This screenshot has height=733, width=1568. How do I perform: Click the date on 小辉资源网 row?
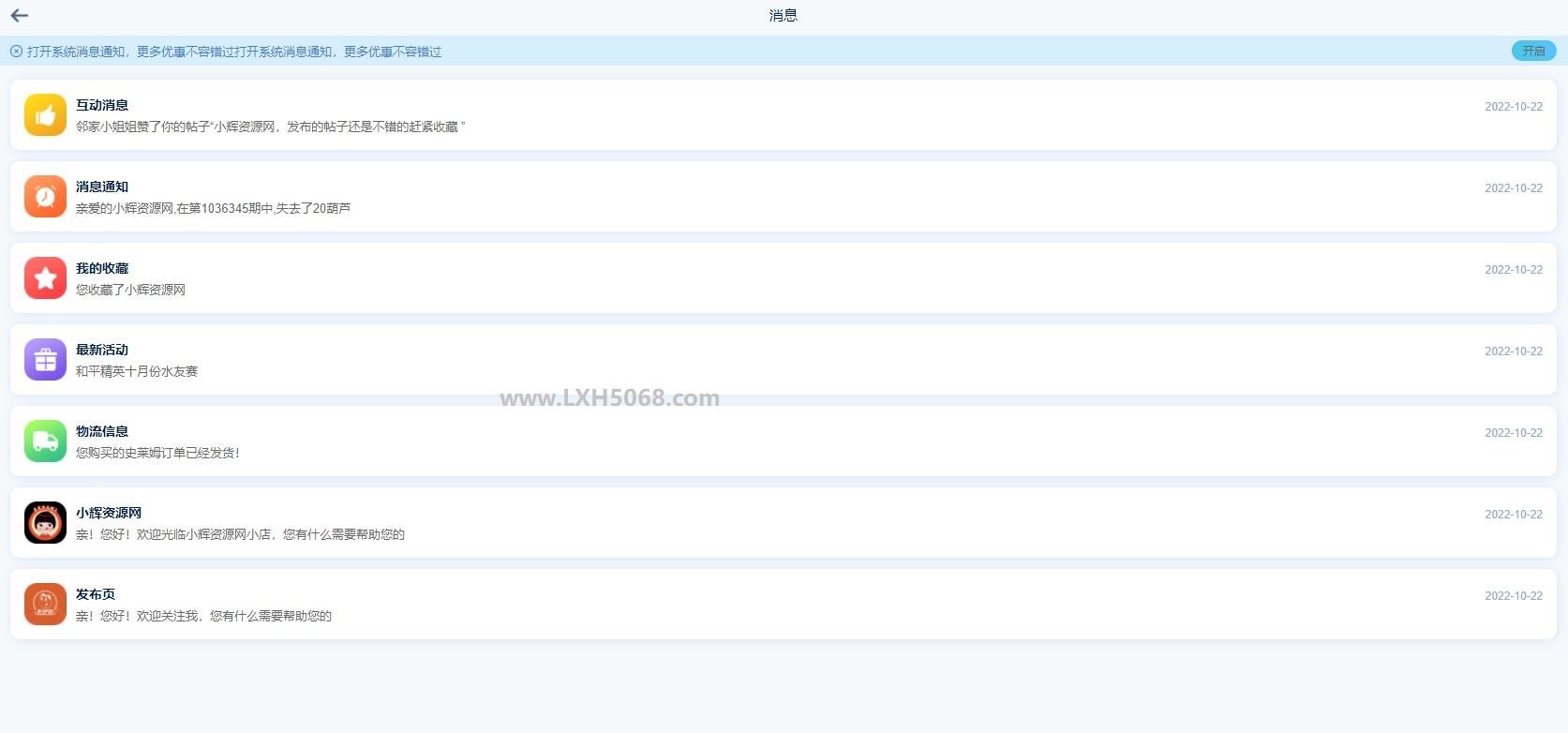coord(1513,515)
